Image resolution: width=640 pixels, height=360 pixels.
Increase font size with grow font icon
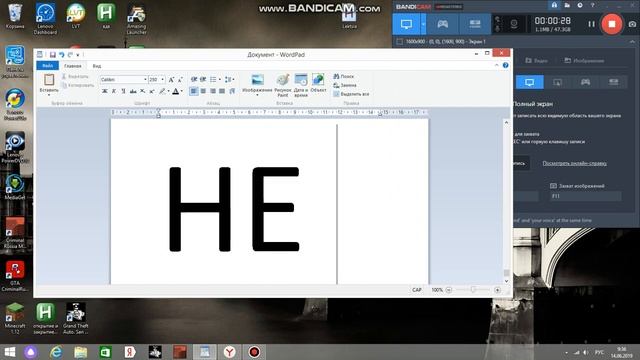171,80
